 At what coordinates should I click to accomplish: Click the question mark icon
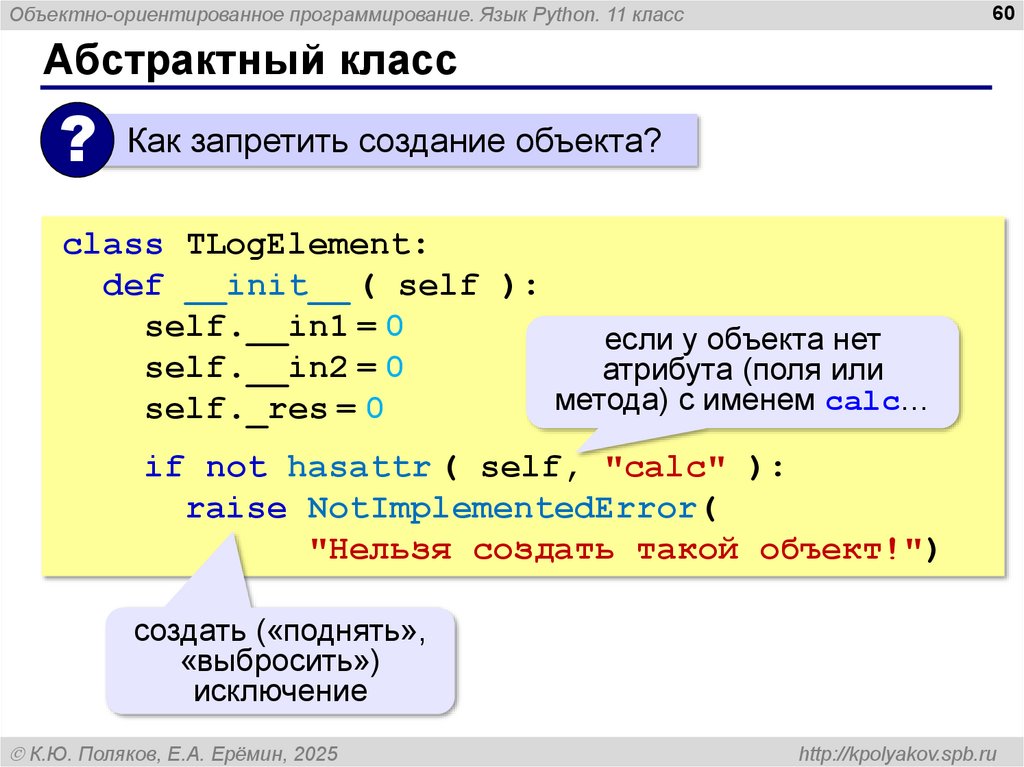77,140
